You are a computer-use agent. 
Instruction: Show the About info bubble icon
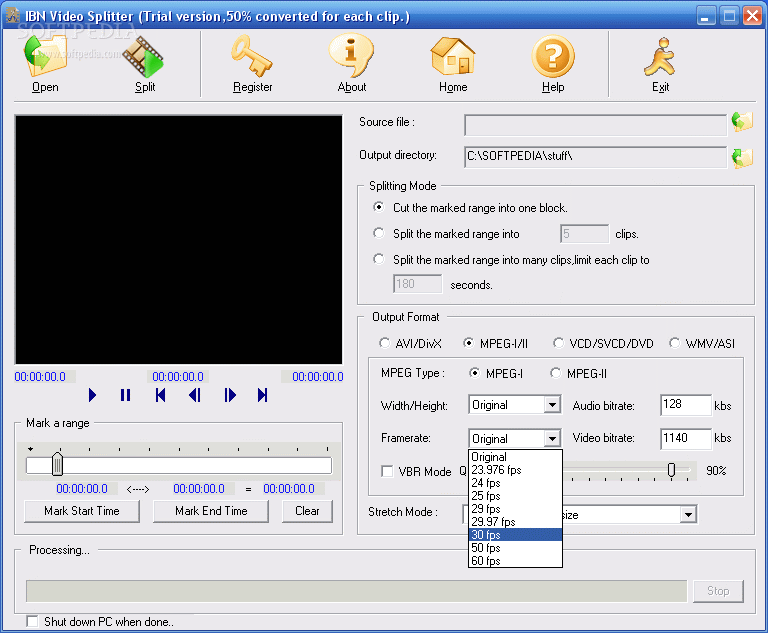pos(351,56)
